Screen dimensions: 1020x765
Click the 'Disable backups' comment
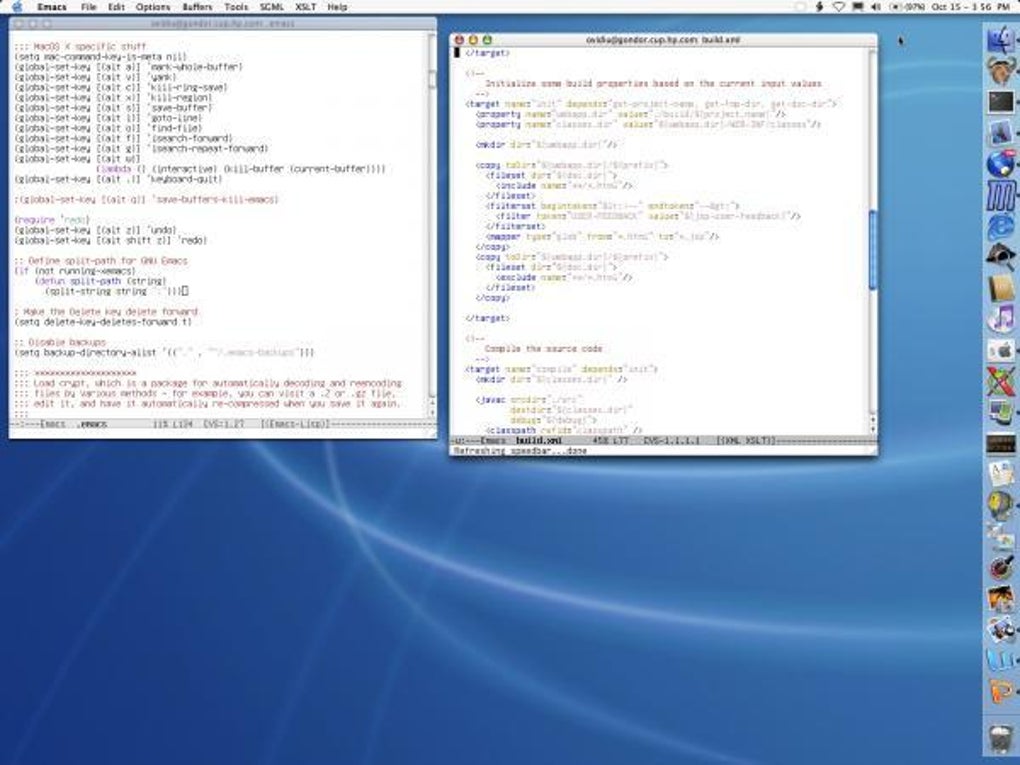point(60,342)
